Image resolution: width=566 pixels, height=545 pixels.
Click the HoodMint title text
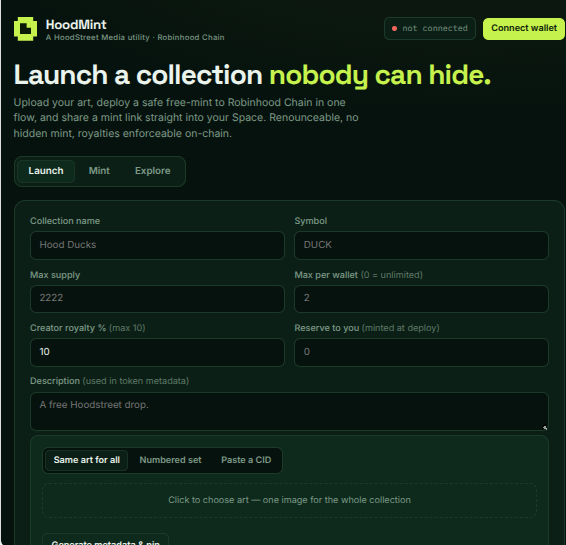pos(76,25)
